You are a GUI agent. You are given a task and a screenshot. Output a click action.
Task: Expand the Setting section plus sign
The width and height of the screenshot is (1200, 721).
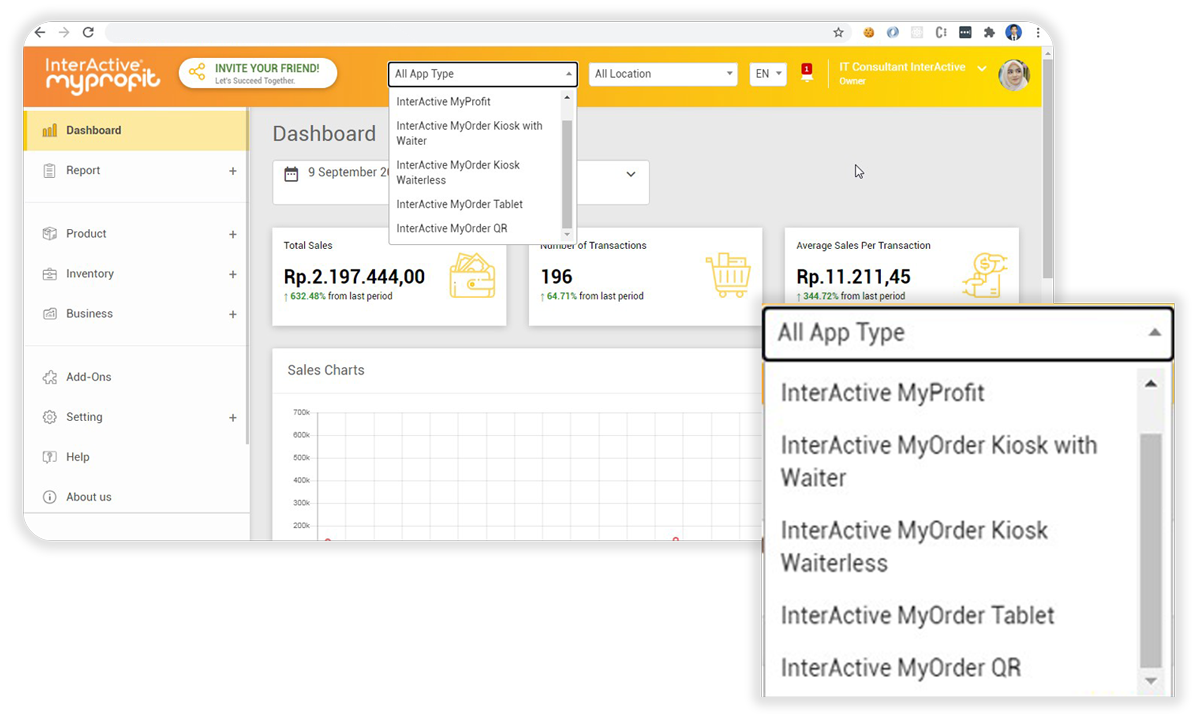pos(233,417)
